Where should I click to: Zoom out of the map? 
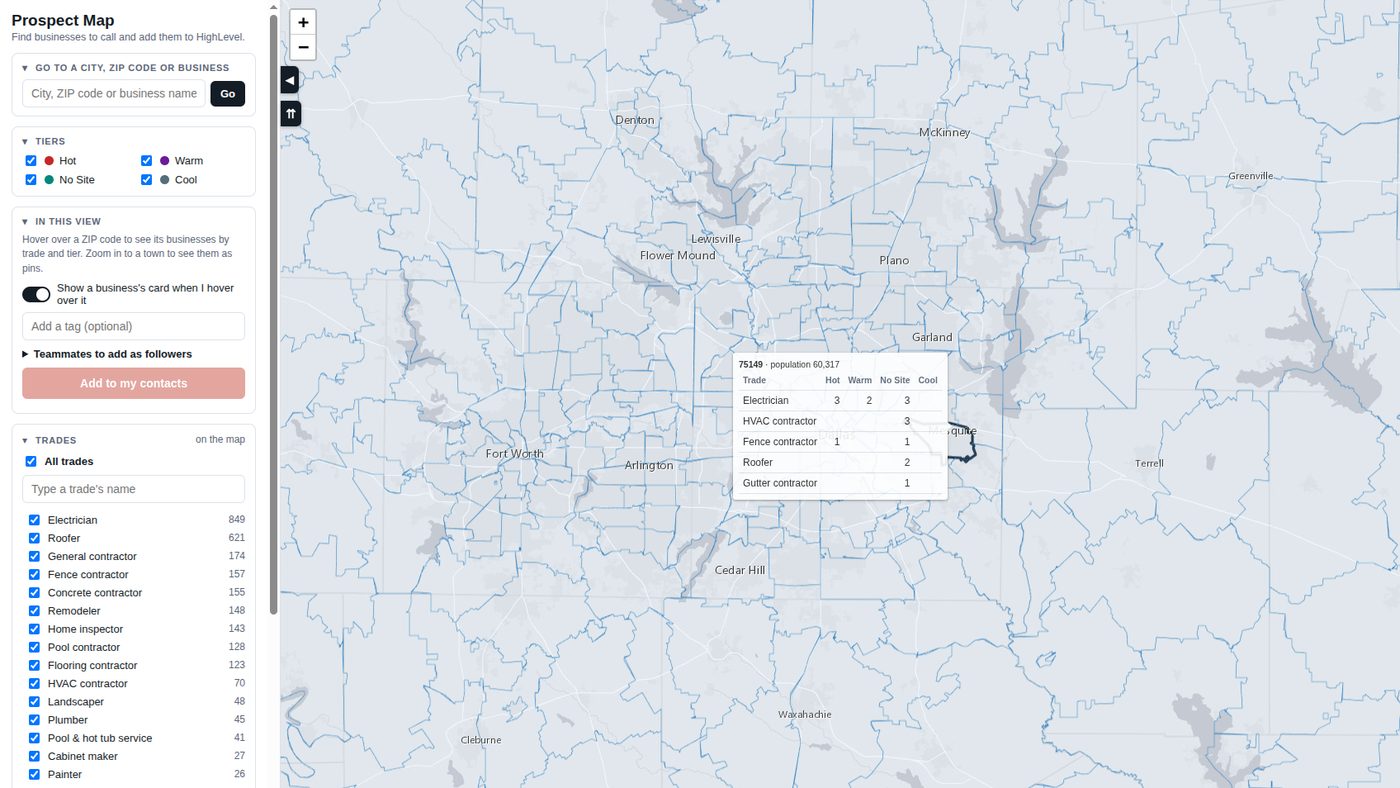pos(303,47)
